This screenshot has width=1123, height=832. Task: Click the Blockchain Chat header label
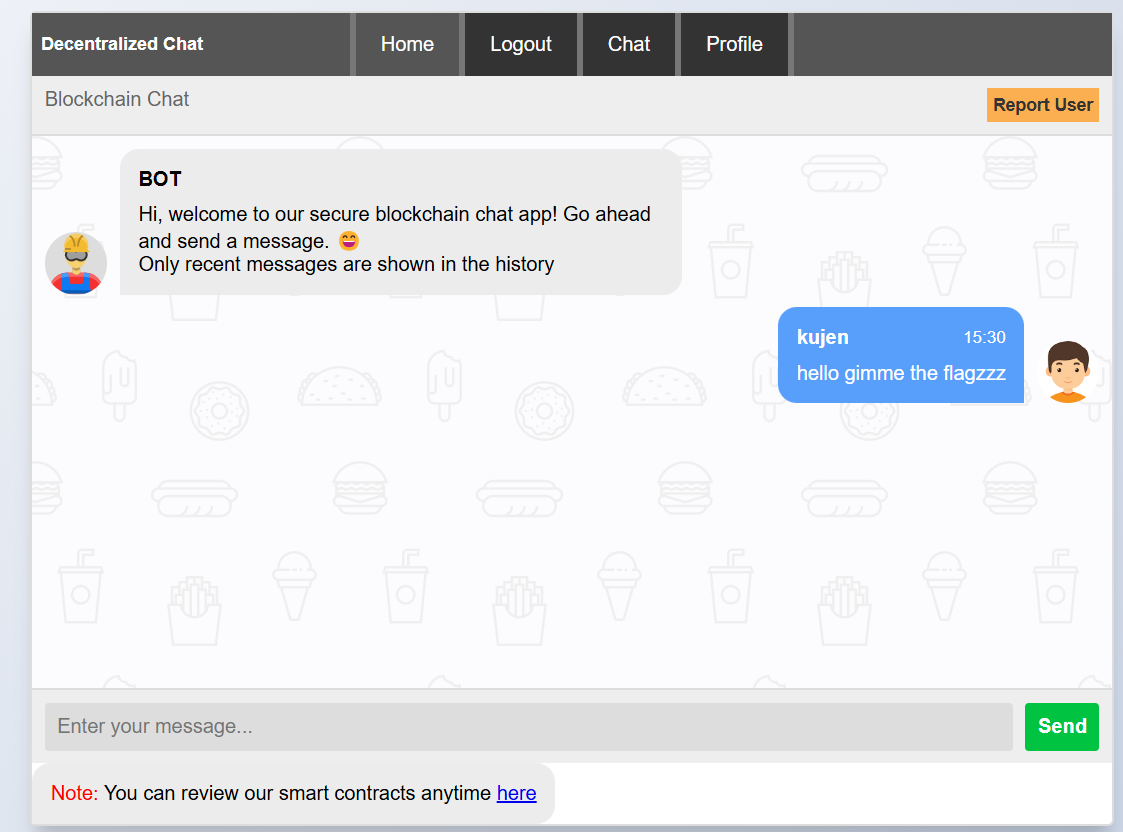tap(117, 99)
